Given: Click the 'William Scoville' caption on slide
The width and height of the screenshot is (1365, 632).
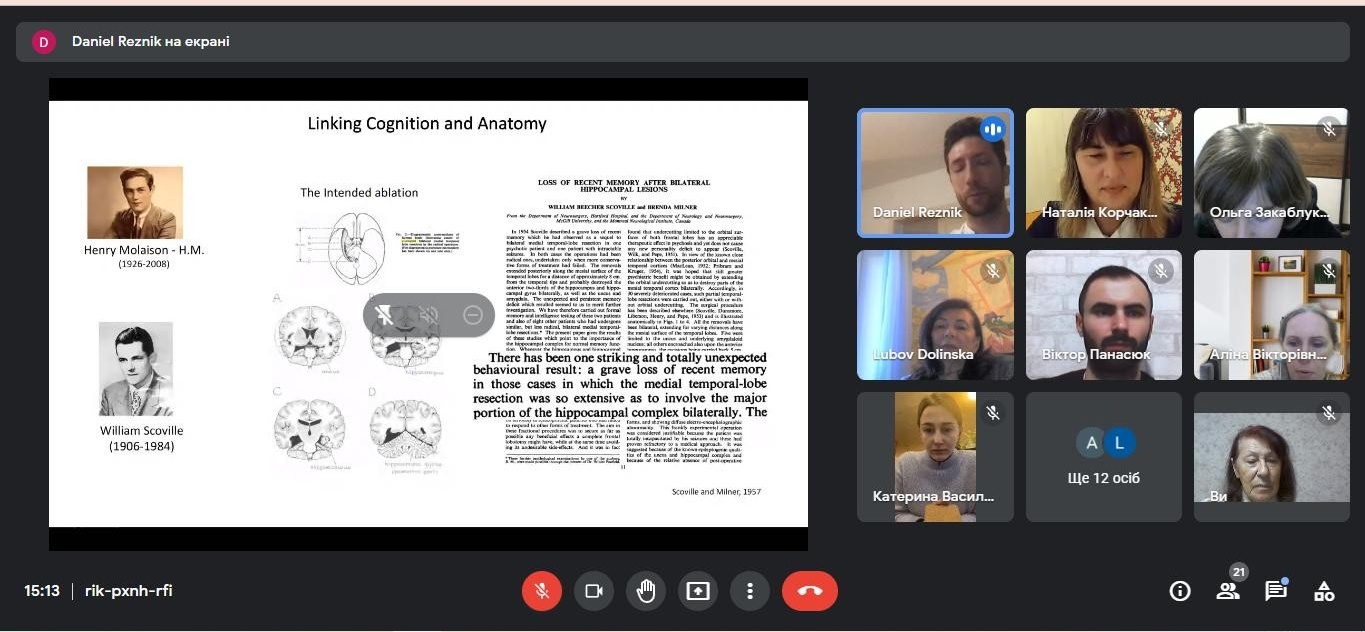Looking at the screenshot, I should click(x=141, y=431).
